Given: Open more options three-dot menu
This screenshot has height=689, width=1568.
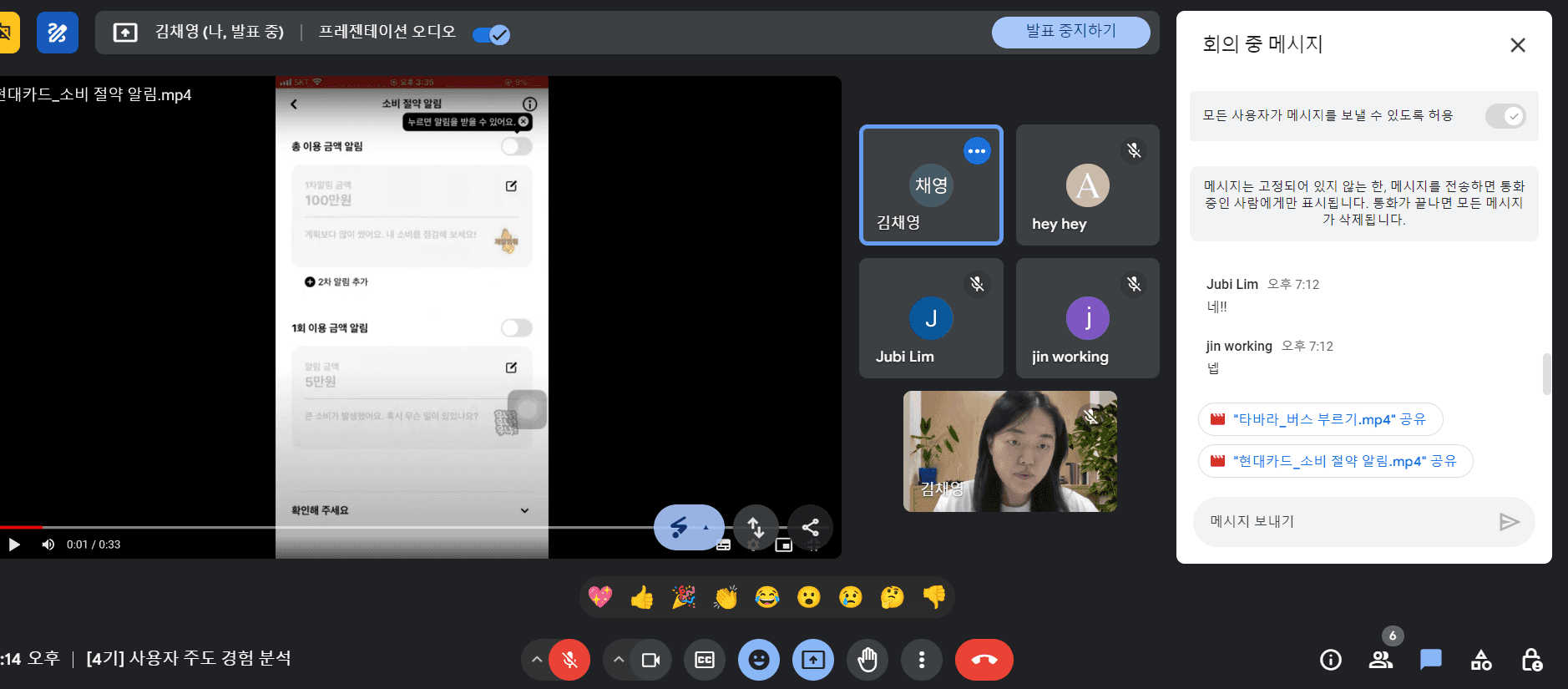Looking at the screenshot, I should coord(922,660).
